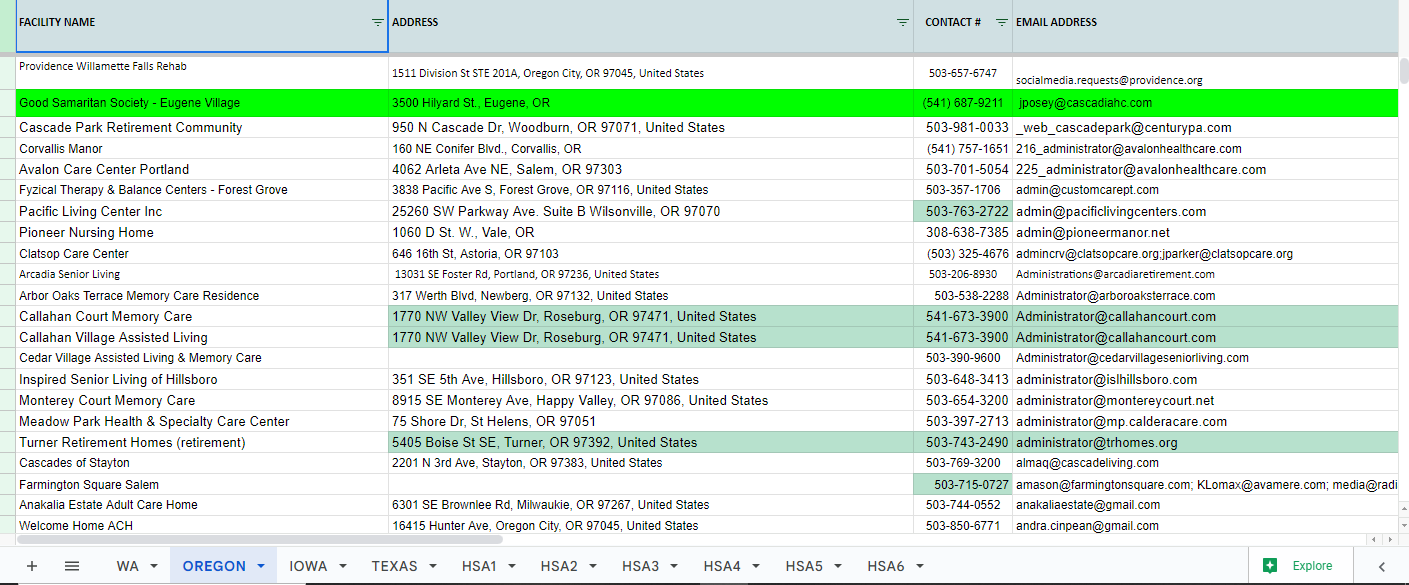The width and height of the screenshot is (1409, 585).
Task: Select email anakaliaestate@gmail.com
Action: click(x=1205, y=505)
